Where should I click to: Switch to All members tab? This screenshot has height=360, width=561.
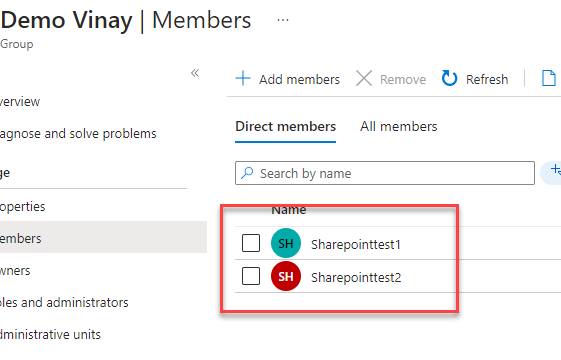tap(399, 127)
